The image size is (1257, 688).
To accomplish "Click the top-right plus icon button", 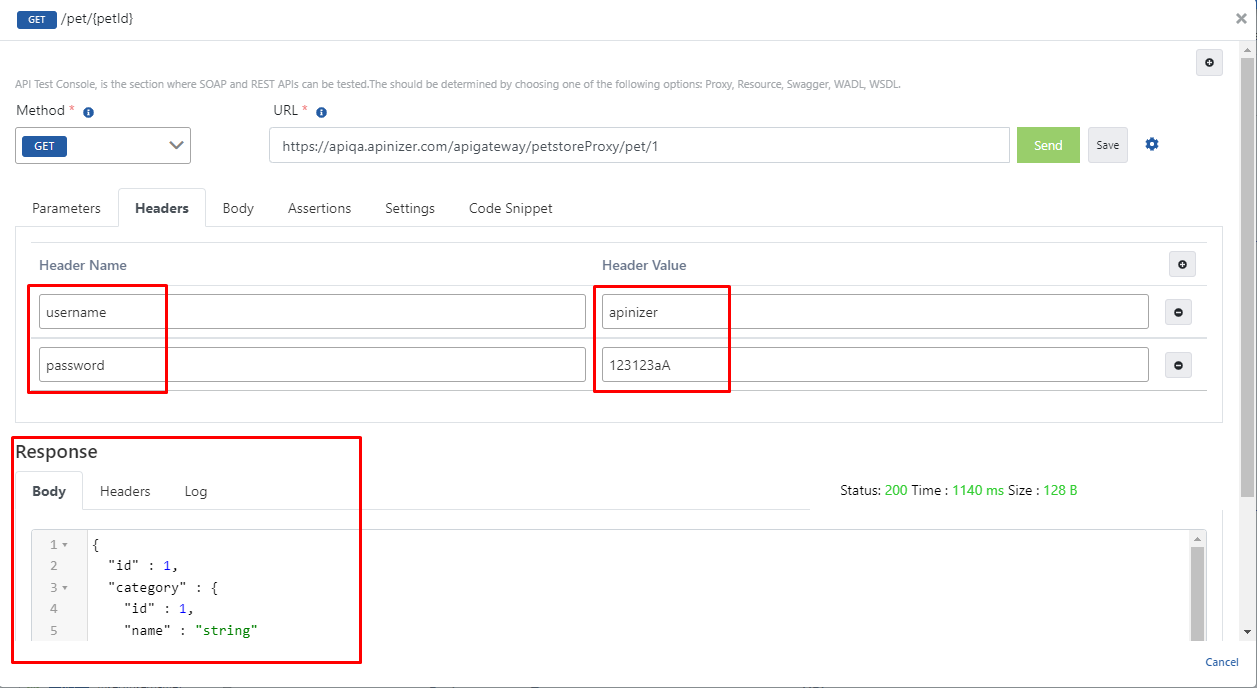I will pos(1209,63).
